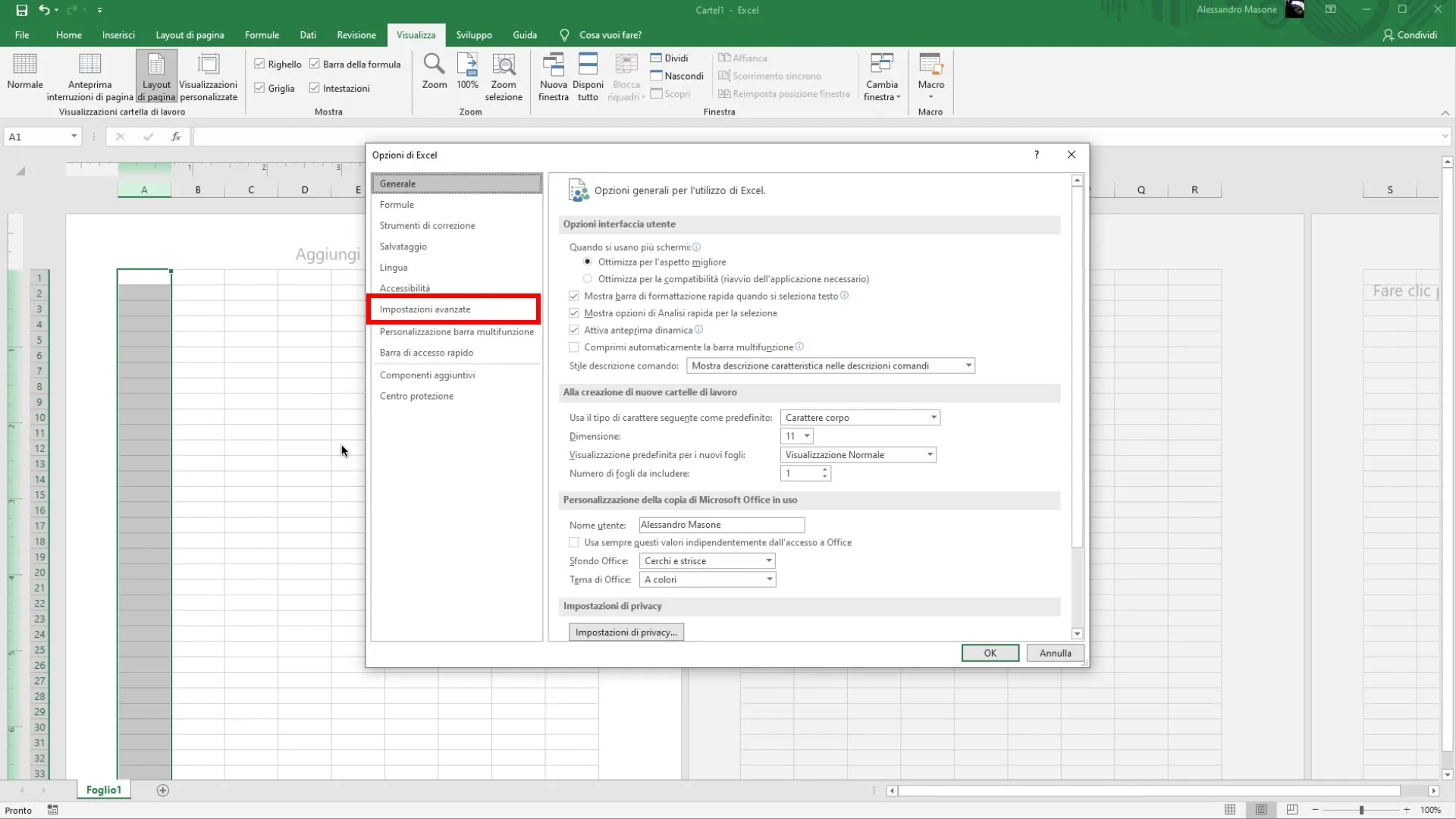Viewport: 1456px width, 819px height.
Task: Select the Normale view icon
Action: click(x=25, y=65)
